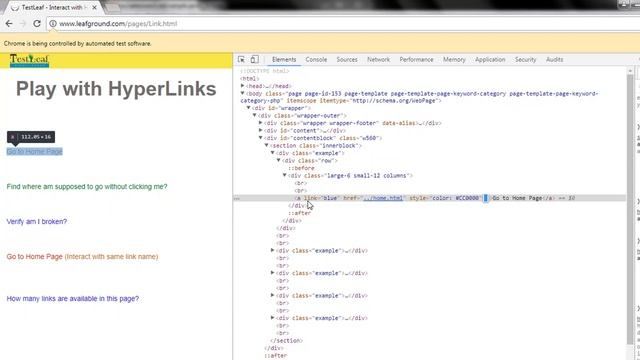Collapse the body node in DOM tree

click(242, 93)
